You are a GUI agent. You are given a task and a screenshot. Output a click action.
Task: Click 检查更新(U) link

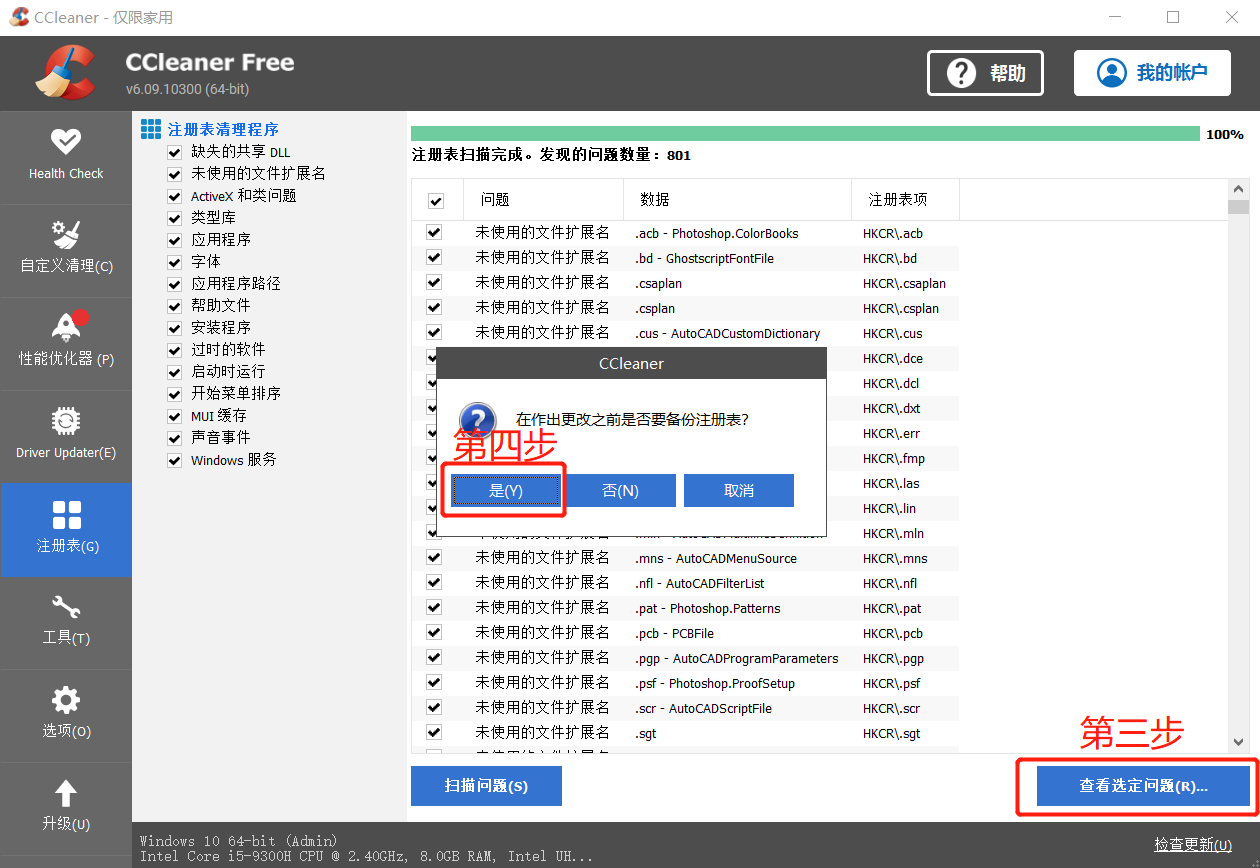click(1193, 845)
